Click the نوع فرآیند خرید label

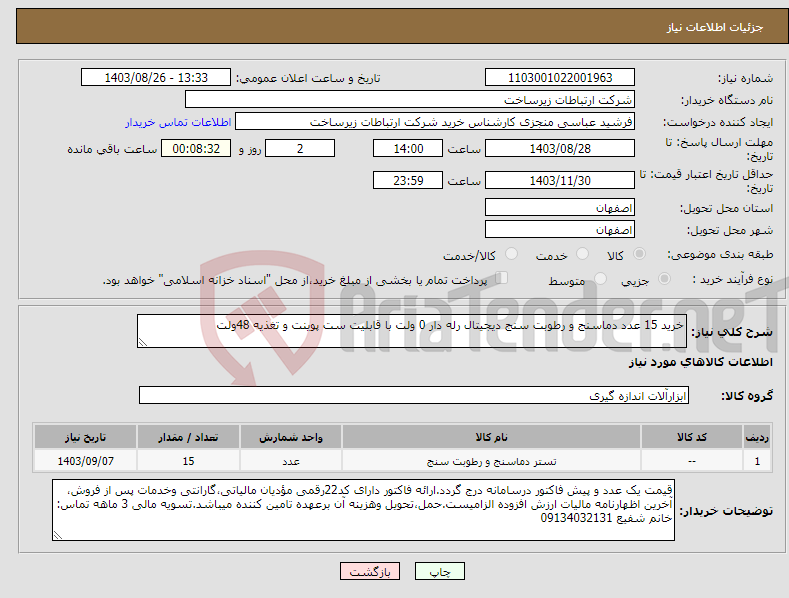pos(733,279)
